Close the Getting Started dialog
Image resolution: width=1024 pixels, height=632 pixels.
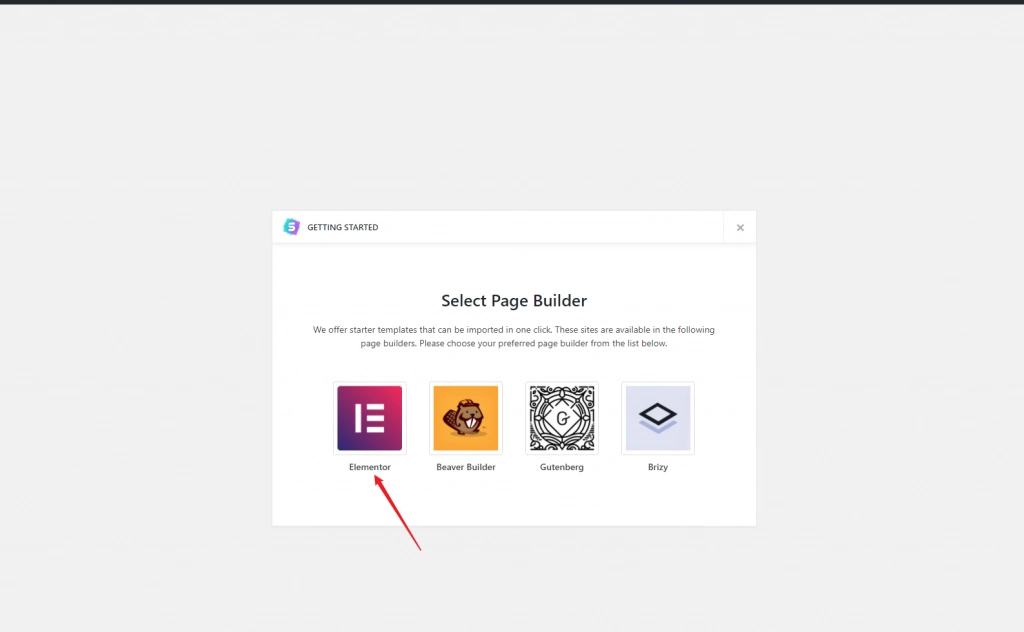click(x=740, y=227)
